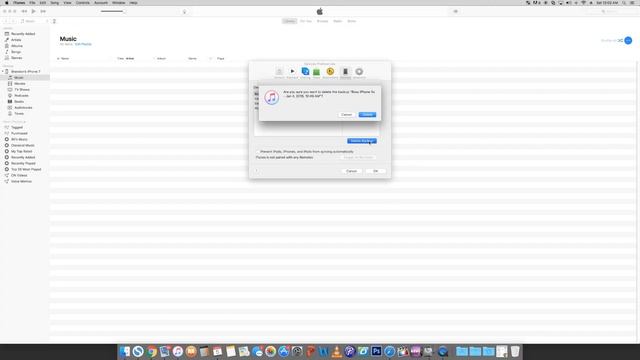Sort by the Name column header
This screenshot has width=640, height=360.
[x=64, y=59]
